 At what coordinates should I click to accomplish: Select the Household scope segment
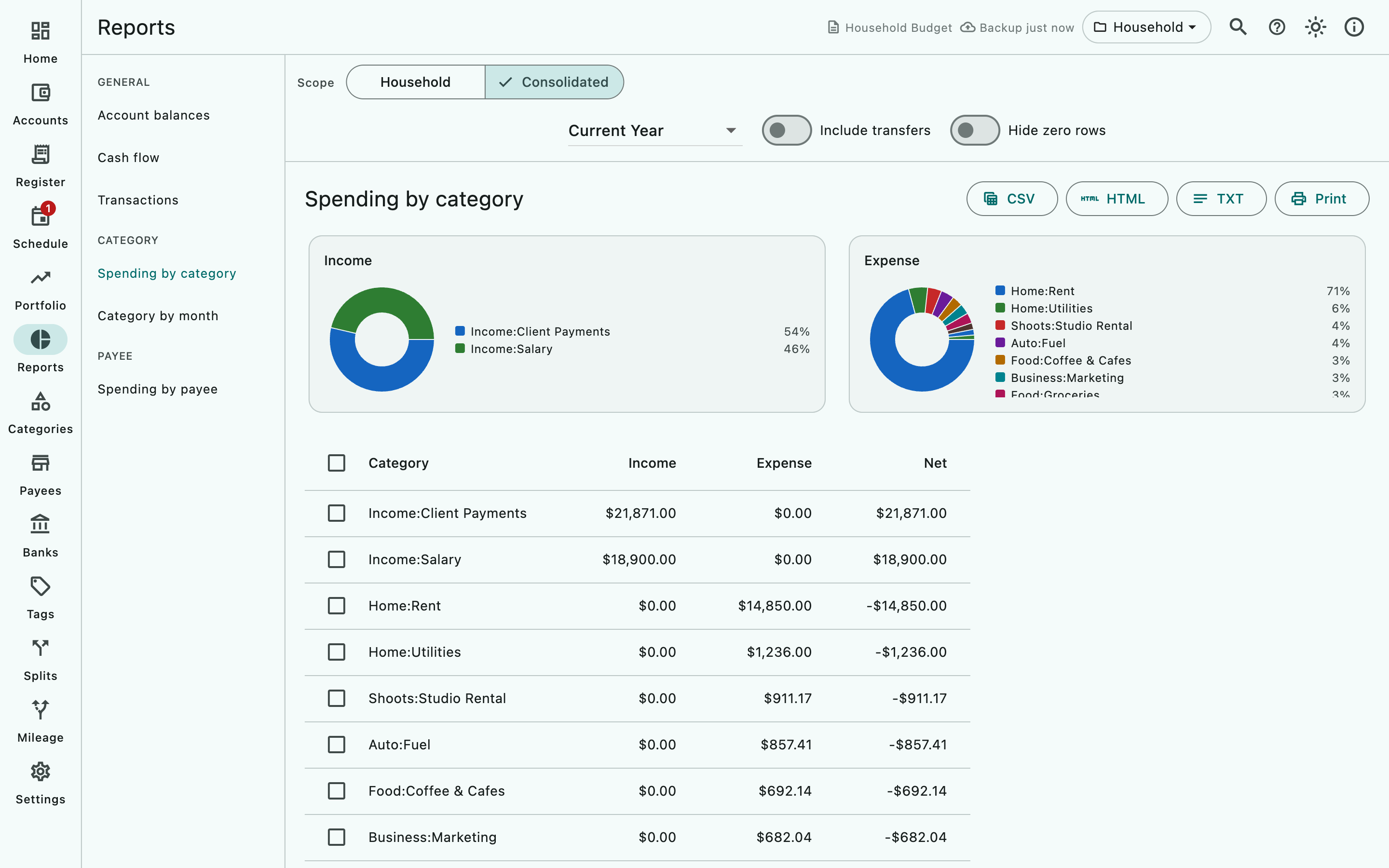coord(416,82)
